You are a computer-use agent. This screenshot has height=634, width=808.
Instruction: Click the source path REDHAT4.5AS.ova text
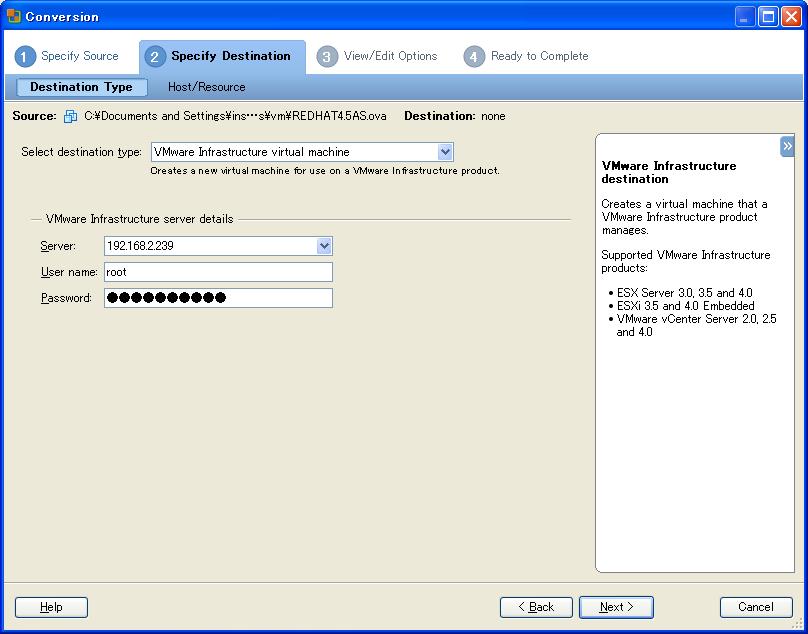tap(235, 116)
